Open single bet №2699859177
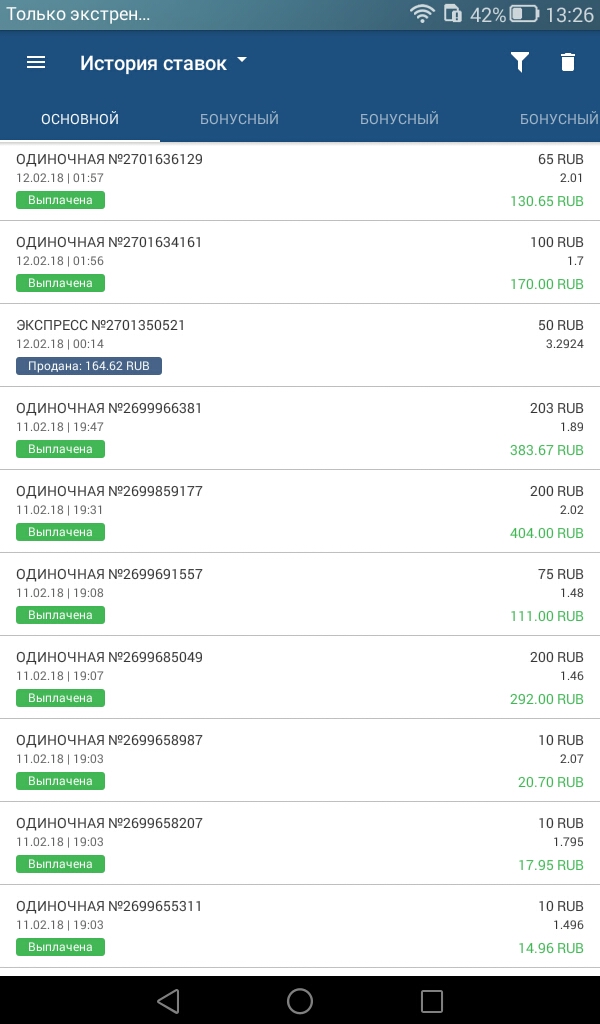 pyautogui.click(x=110, y=491)
